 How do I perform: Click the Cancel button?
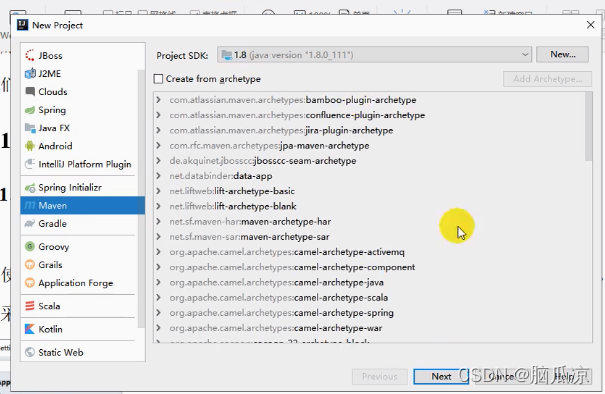click(x=502, y=376)
